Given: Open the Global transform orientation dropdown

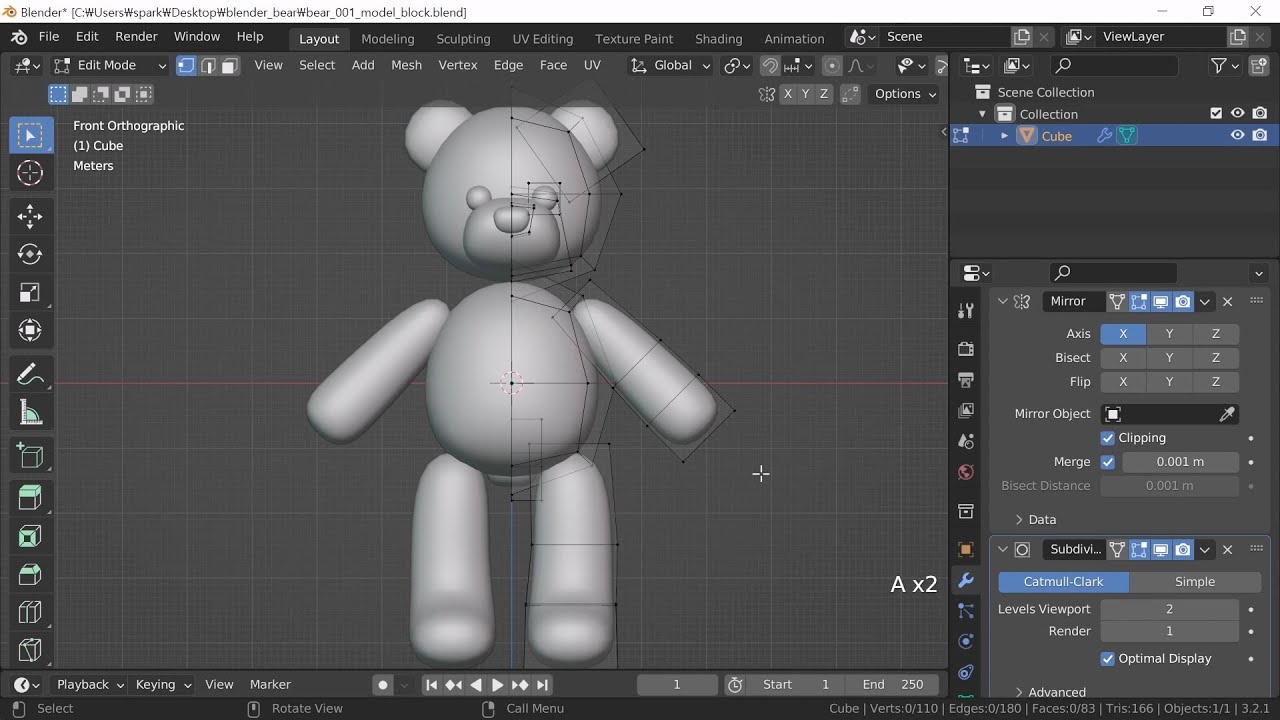Looking at the screenshot, I should (x=670, y=65).
